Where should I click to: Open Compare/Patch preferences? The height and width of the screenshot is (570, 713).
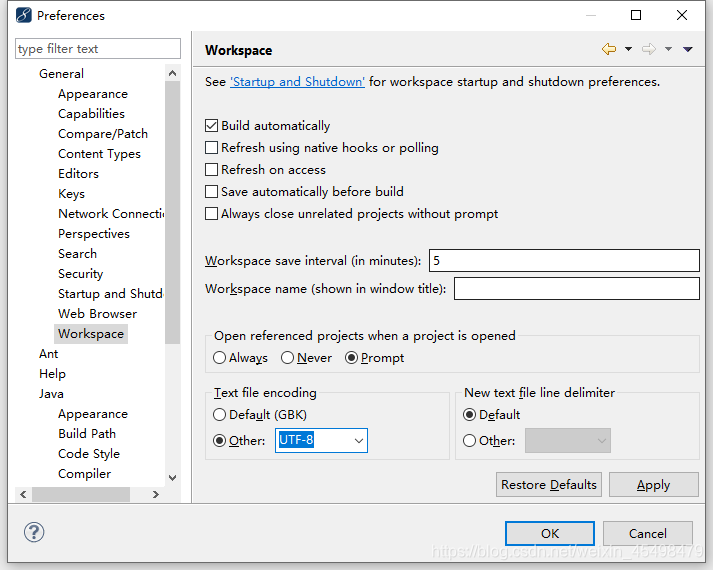[103, 134]
